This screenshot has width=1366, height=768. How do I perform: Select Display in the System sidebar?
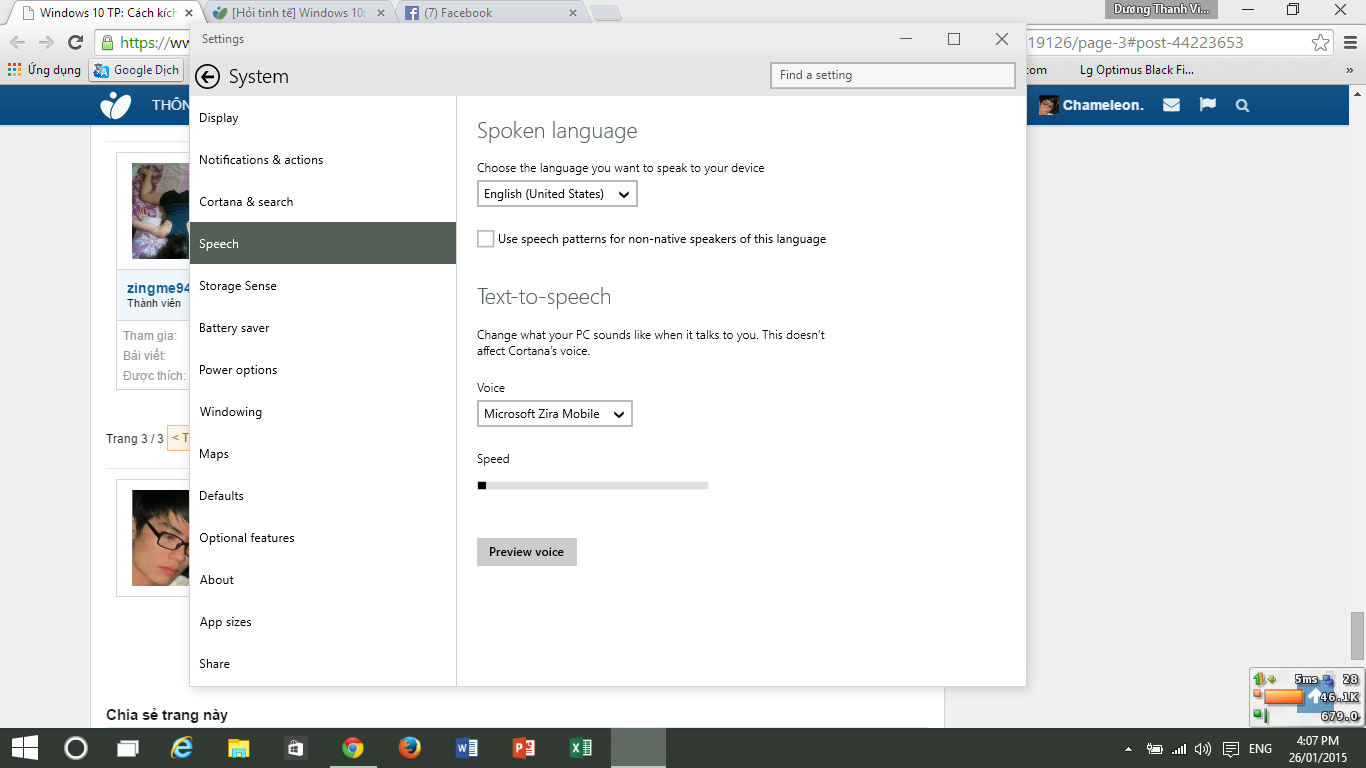pos(323,118)
